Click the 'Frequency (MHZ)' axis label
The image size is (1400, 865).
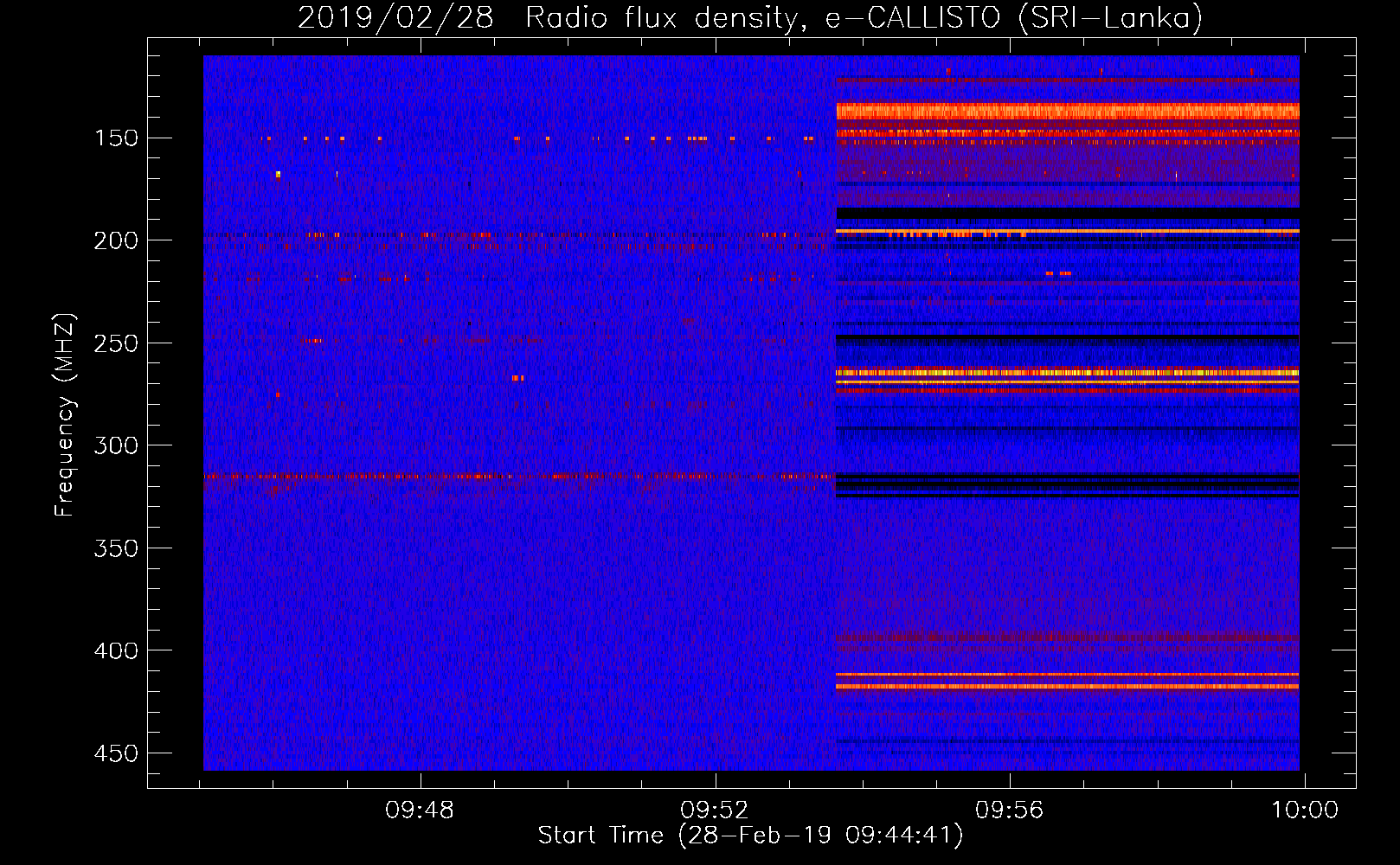pos(65,415)
